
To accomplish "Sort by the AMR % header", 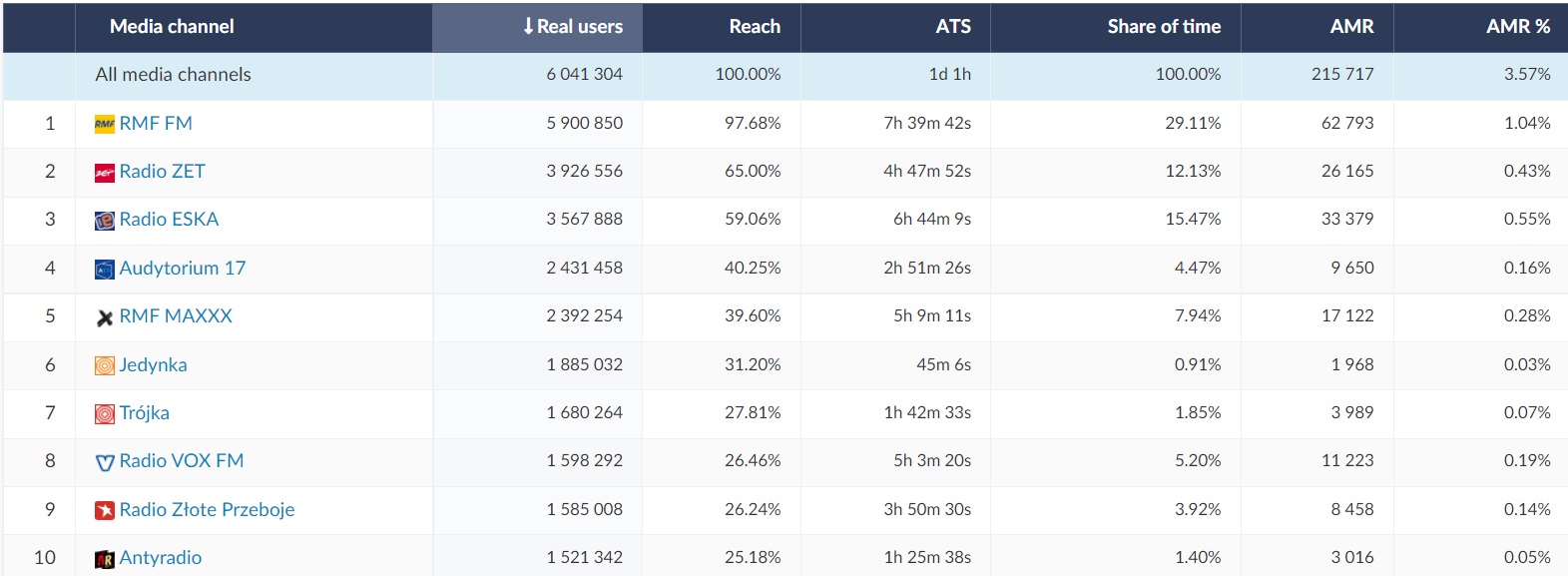I will click(1517, 27).
